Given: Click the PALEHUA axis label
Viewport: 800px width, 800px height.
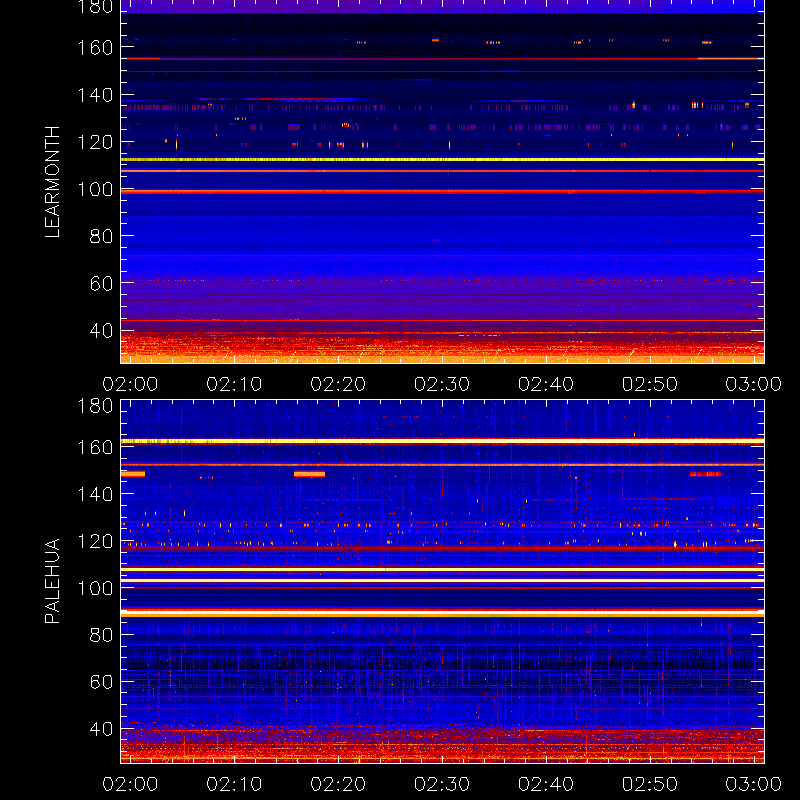Looking at the screenshot, I should pyautogui.click(x=53, y=581).
